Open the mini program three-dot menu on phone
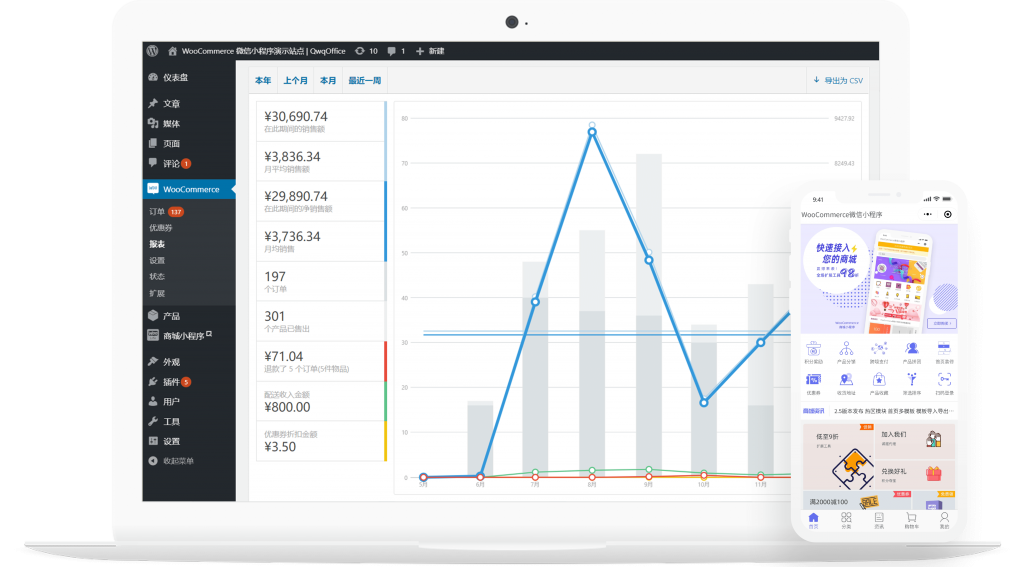 927,214
